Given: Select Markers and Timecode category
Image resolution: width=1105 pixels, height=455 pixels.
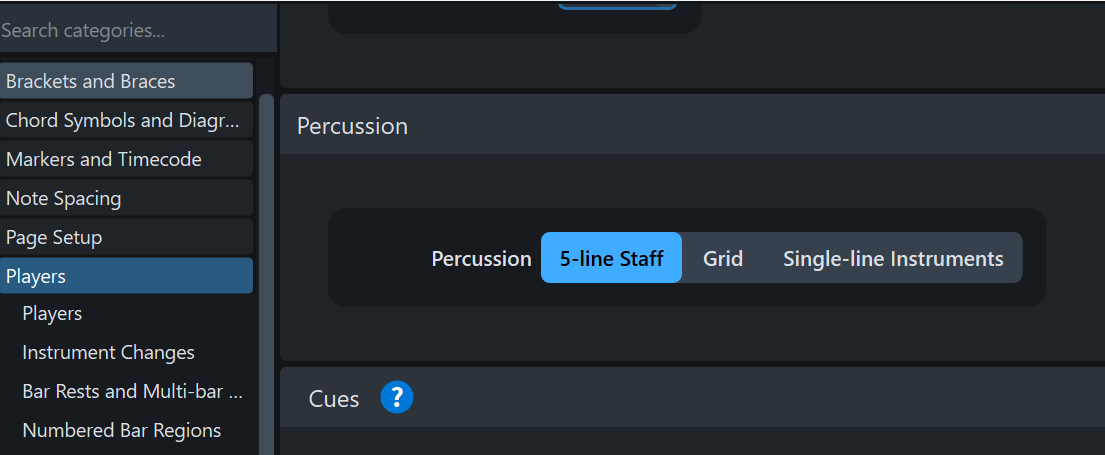Looking at the screenshot, I should click(126, 159).
